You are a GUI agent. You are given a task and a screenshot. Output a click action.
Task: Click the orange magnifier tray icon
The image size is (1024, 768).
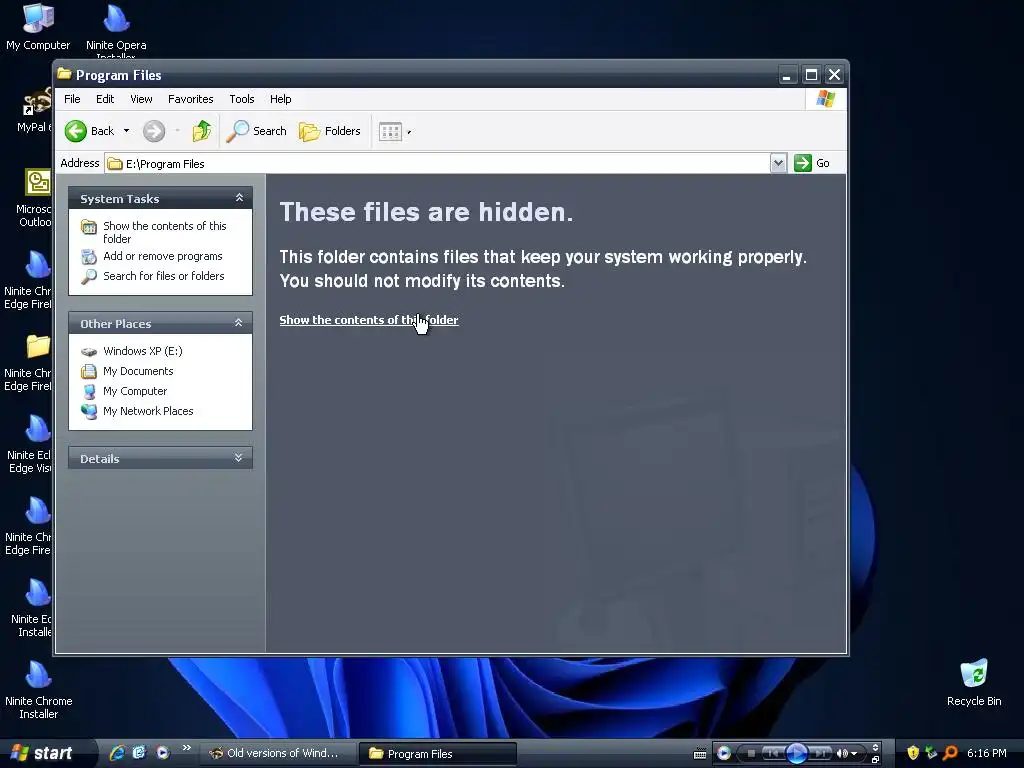[950, 753]
